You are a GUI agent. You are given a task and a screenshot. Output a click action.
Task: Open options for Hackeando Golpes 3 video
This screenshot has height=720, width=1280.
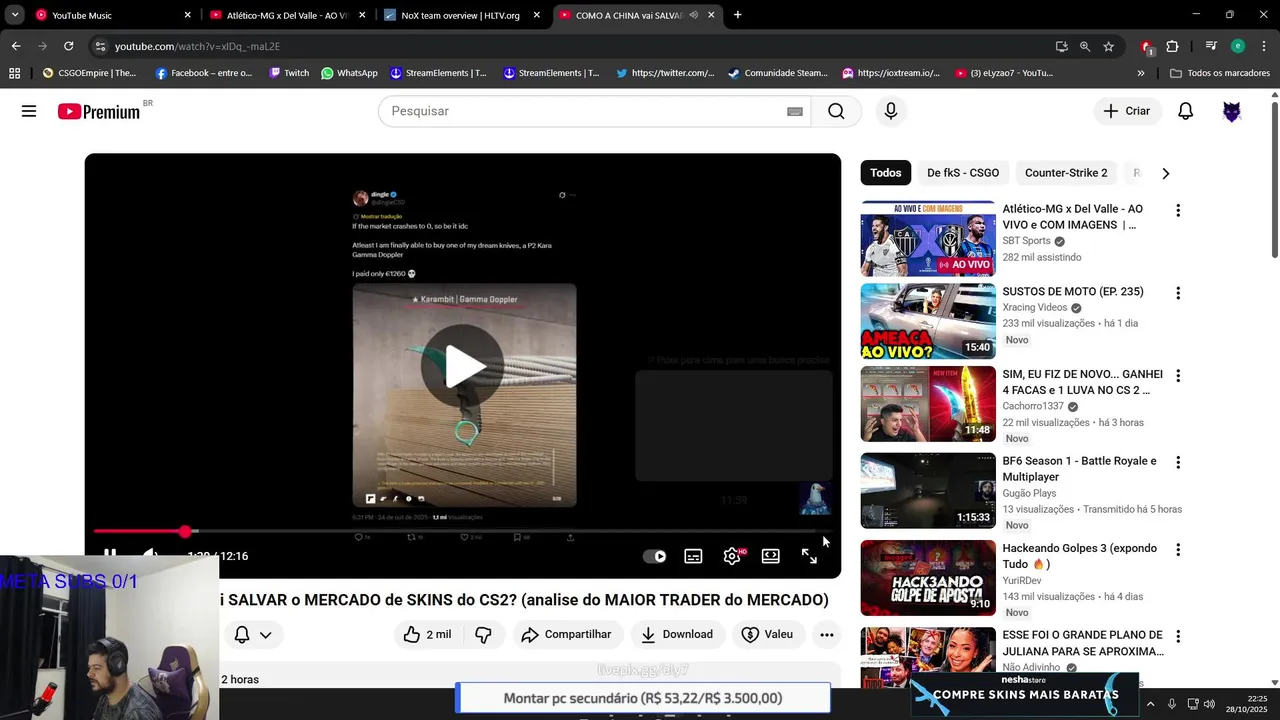pos(1178,549)
